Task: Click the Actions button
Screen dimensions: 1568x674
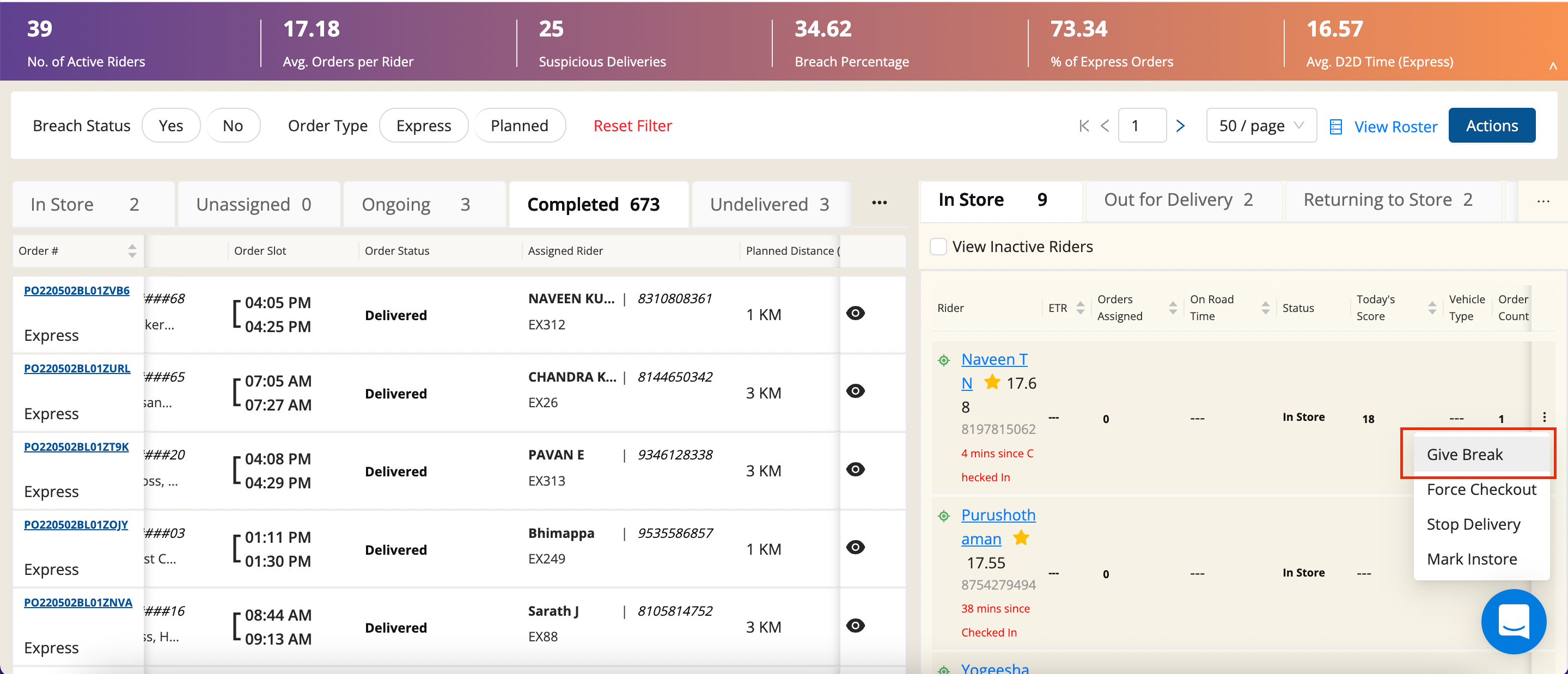Action: (1491, 126)
